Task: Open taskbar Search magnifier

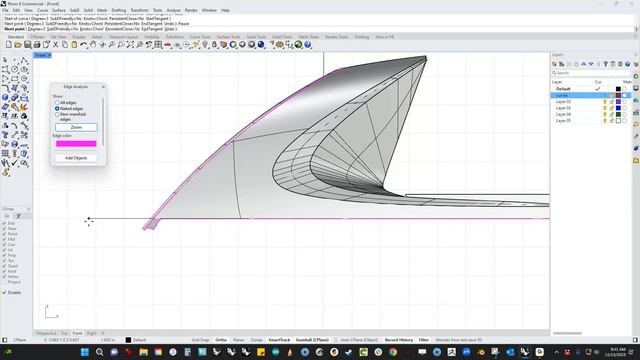Action: [x=100, y=352]
